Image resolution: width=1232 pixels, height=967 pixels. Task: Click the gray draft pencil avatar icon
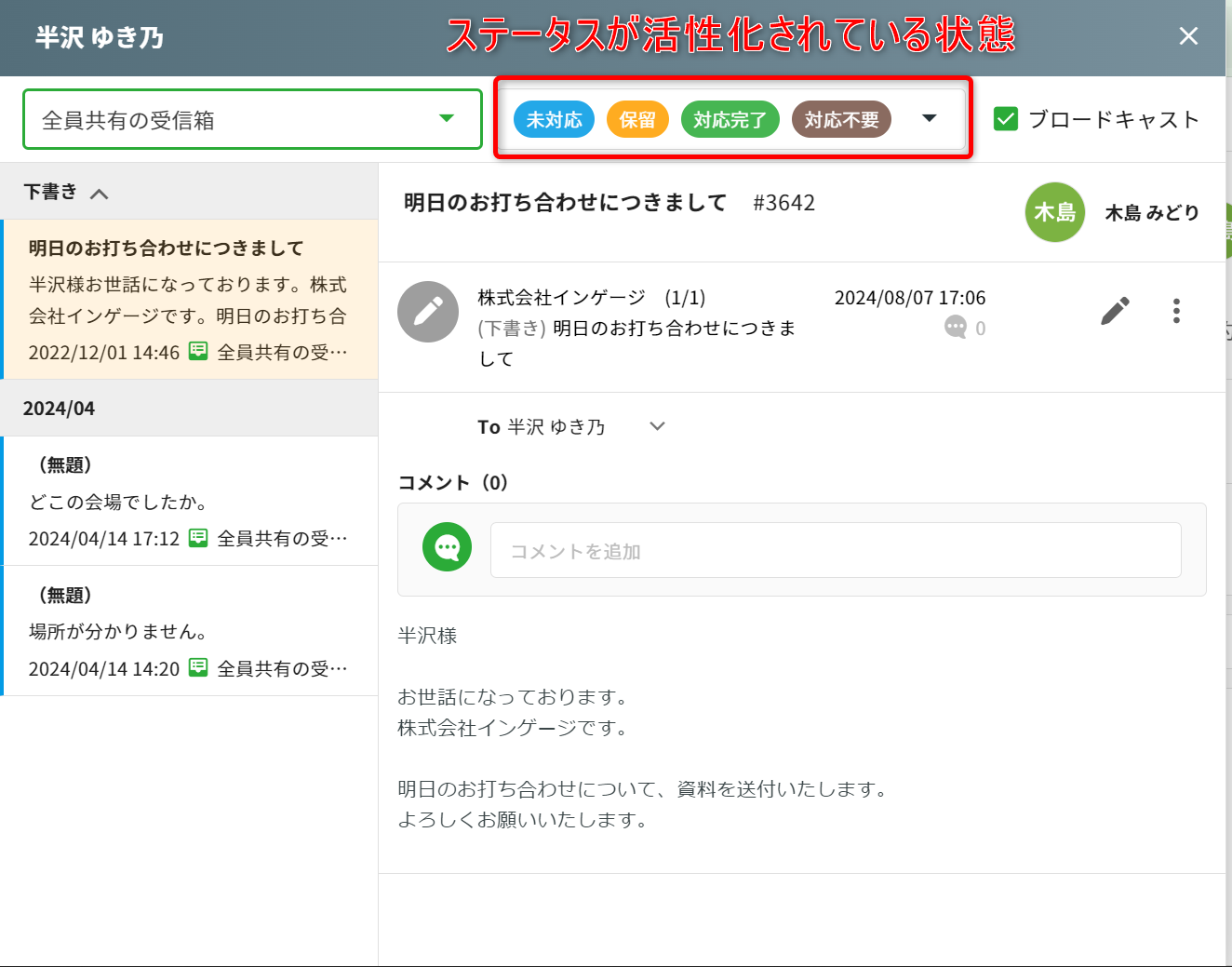pyautogui.click(x=428, y=312)
